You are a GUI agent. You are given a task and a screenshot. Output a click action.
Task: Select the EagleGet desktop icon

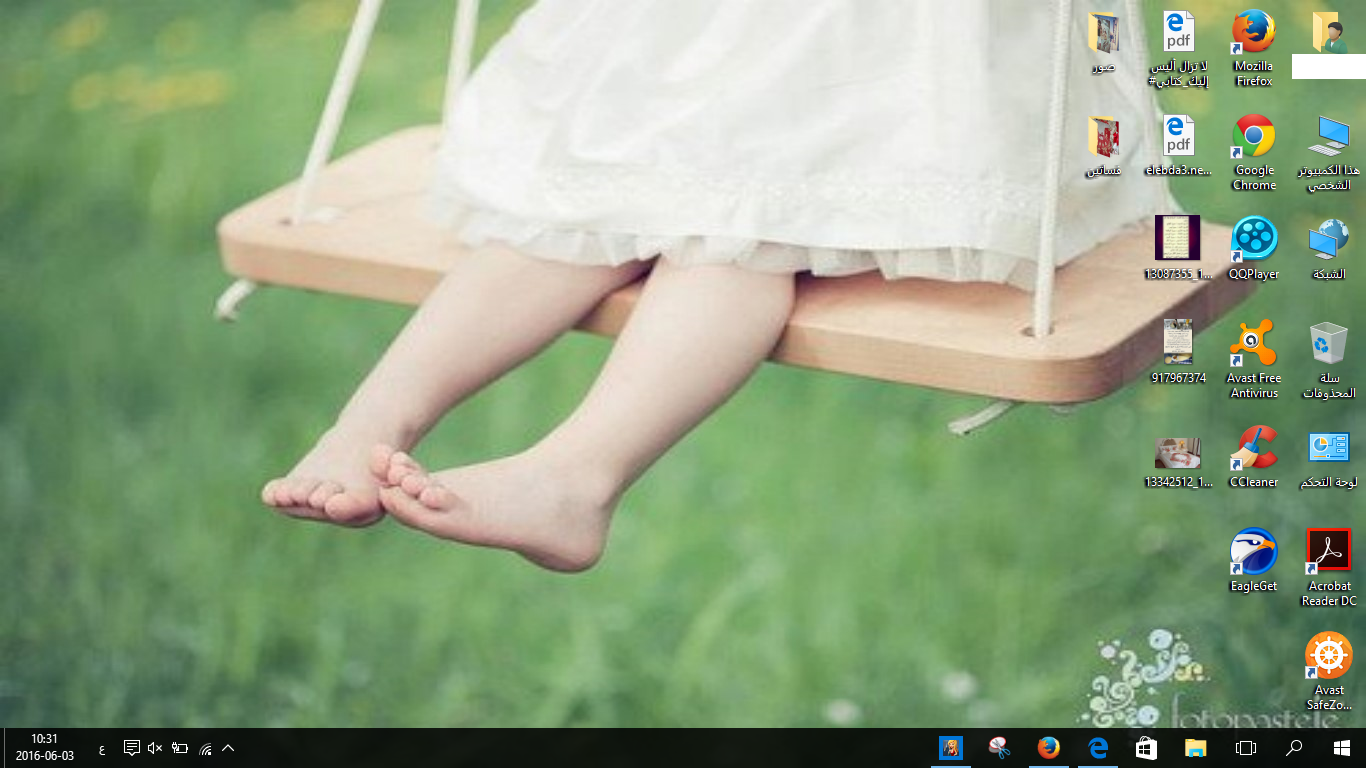[x=1253, y=552]
